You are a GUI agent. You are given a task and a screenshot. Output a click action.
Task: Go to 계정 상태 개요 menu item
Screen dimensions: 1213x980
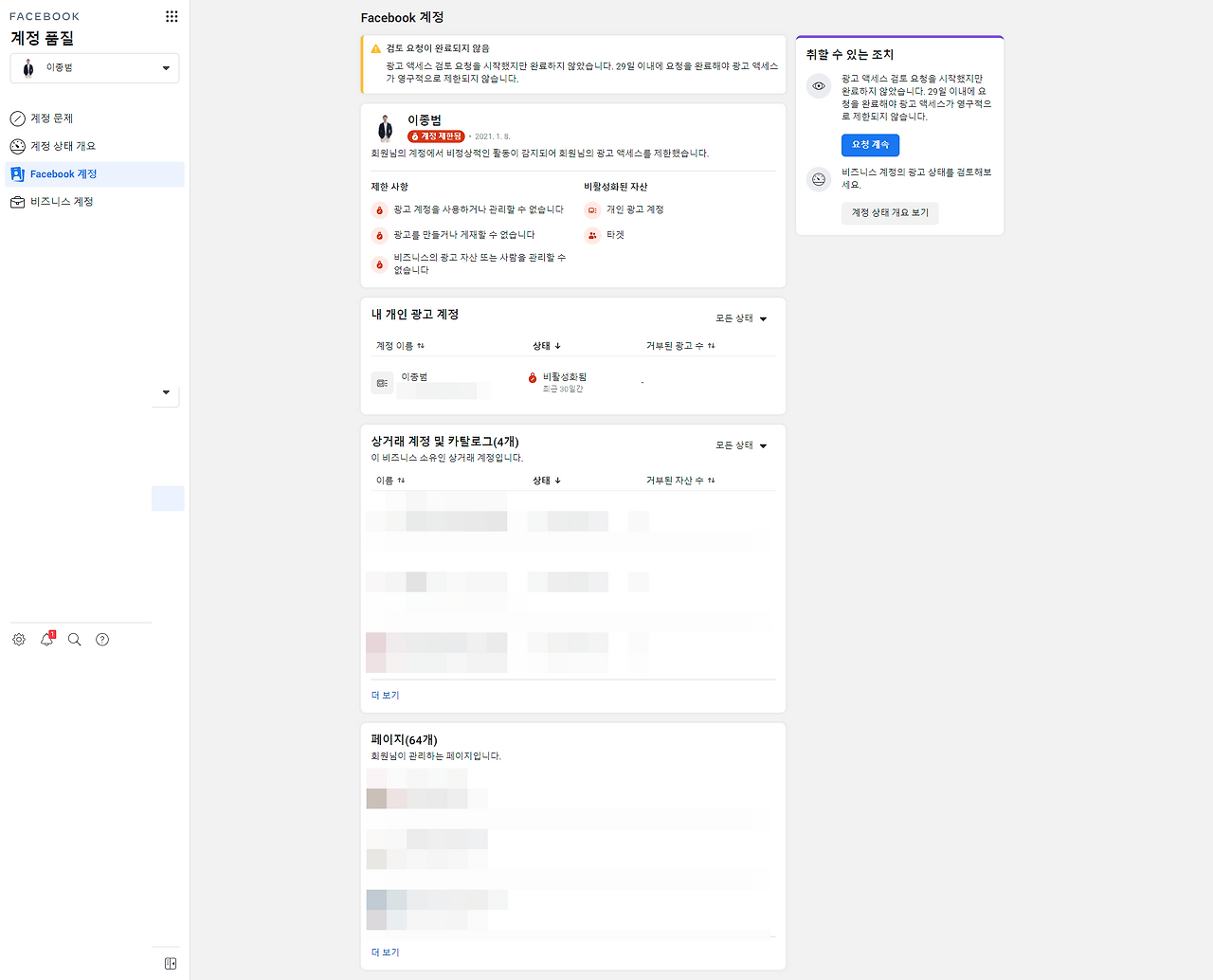pyautogui.click(x=63, y=146)
